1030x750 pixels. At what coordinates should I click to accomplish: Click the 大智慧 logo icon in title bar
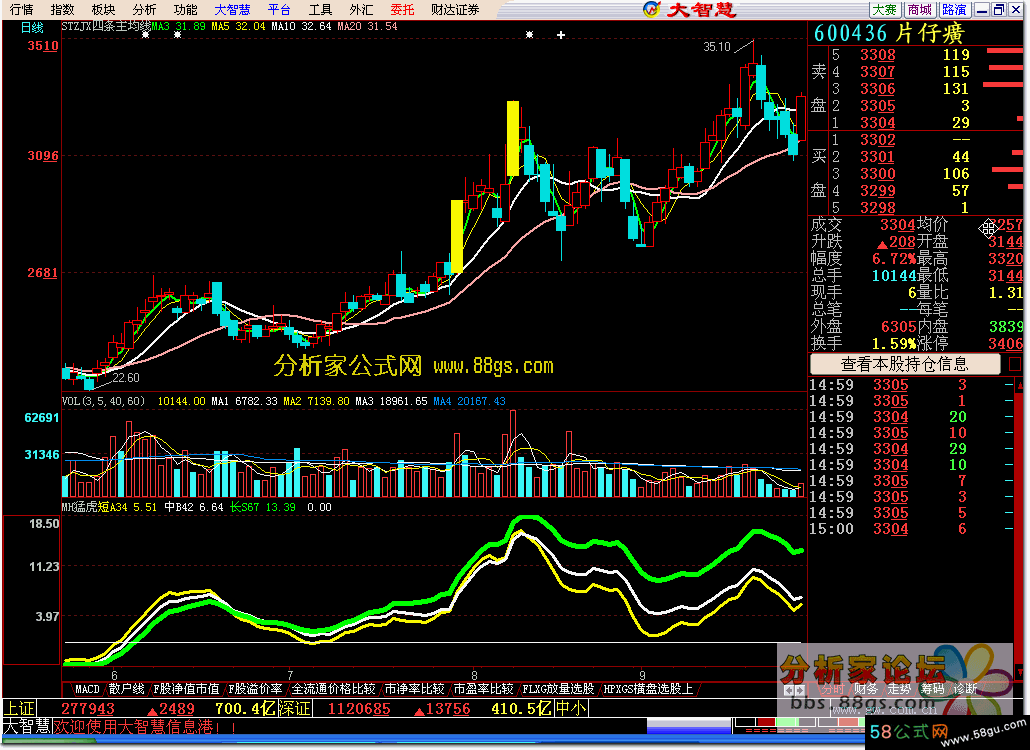pos(651,9)
